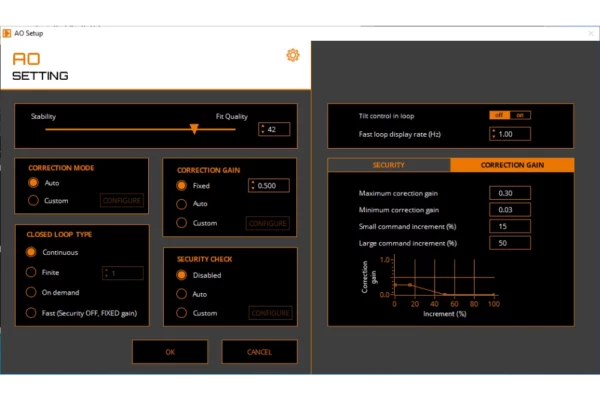Click the 'Tilt control in loop' label
Screen dimensions: 600x400
tap(386, 116)
